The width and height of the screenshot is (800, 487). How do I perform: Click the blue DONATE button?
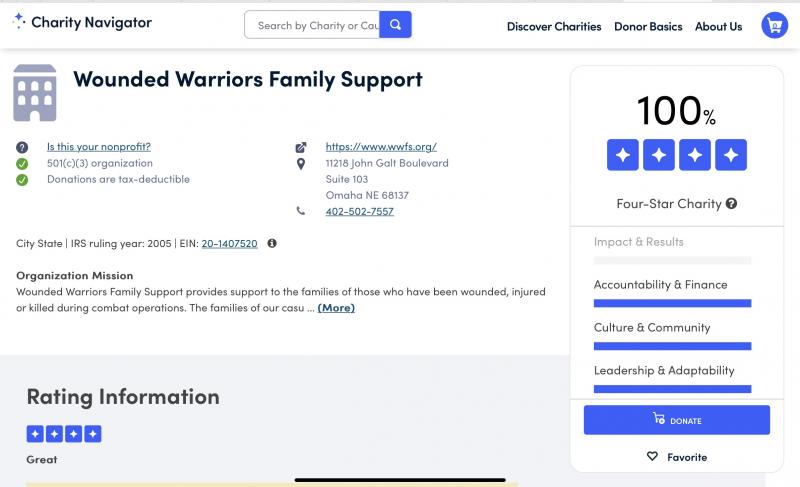(x=677, y=420)
